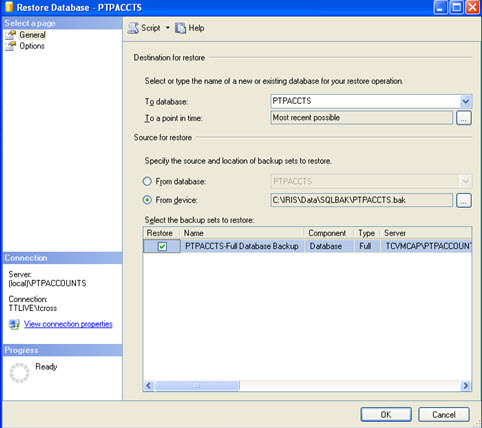Browse for point in time ellipsis button
The width and height of the screenshot is (482, 428).
[464, 118]
